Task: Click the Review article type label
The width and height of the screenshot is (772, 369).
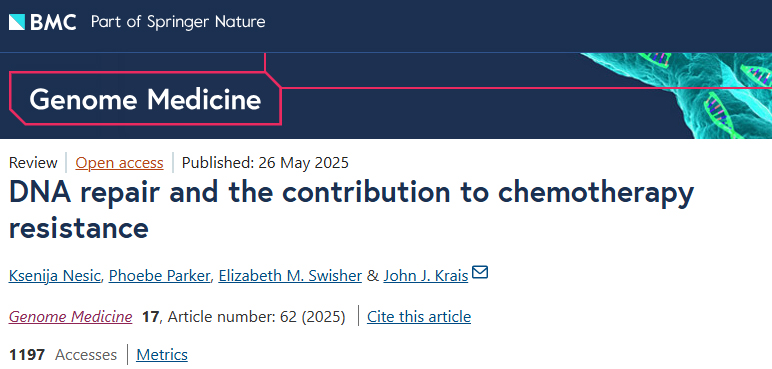Action: point(33,163)
